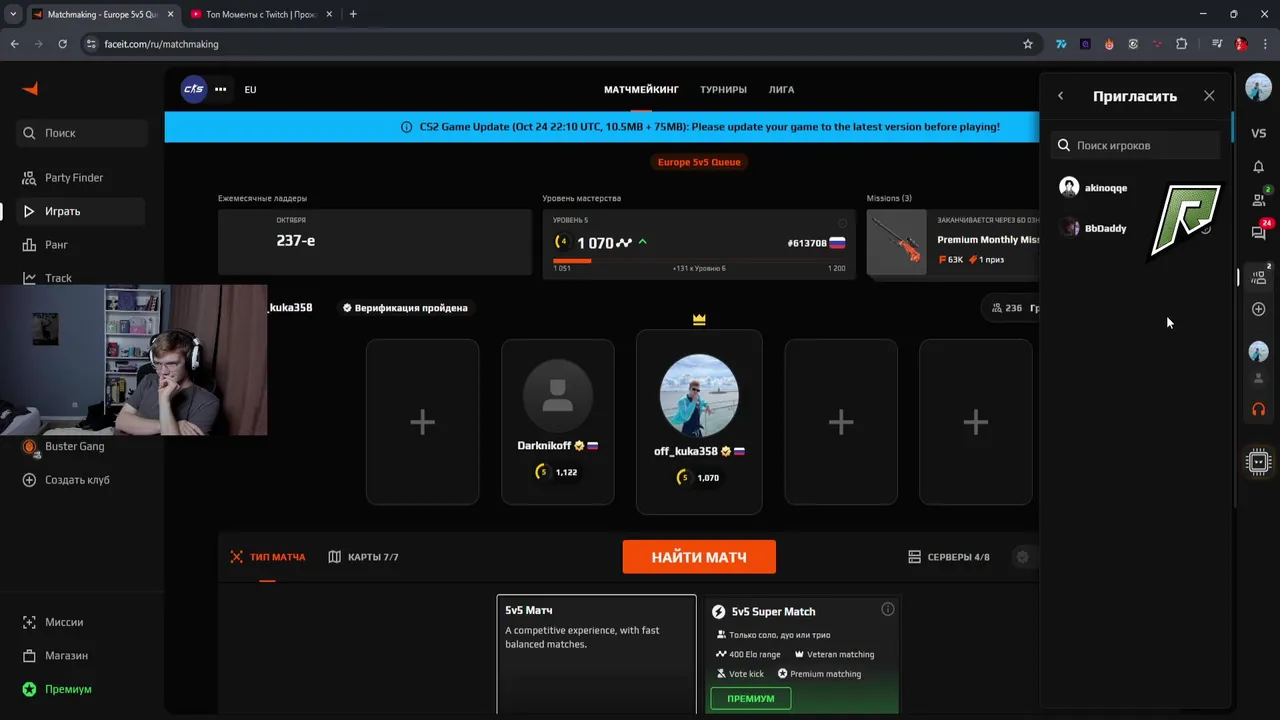Open notifications bell icon
Image resolution: width=1280 pixels, height=720 pixels.
pyautogui.click(x=1259, y=166)
